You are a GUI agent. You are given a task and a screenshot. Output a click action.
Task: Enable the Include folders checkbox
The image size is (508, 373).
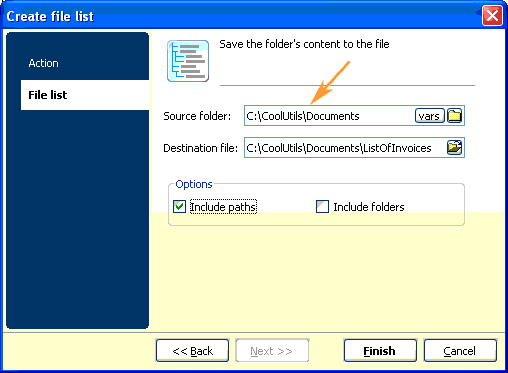[x=322, y=207]
